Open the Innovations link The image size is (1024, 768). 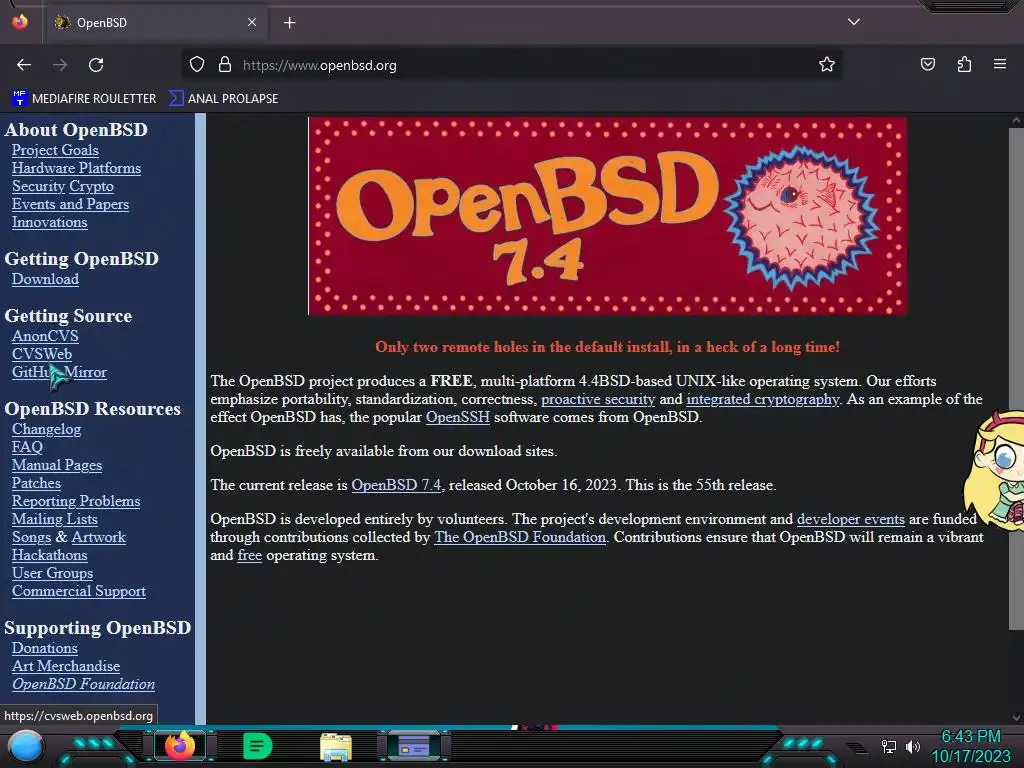point(50,222)
